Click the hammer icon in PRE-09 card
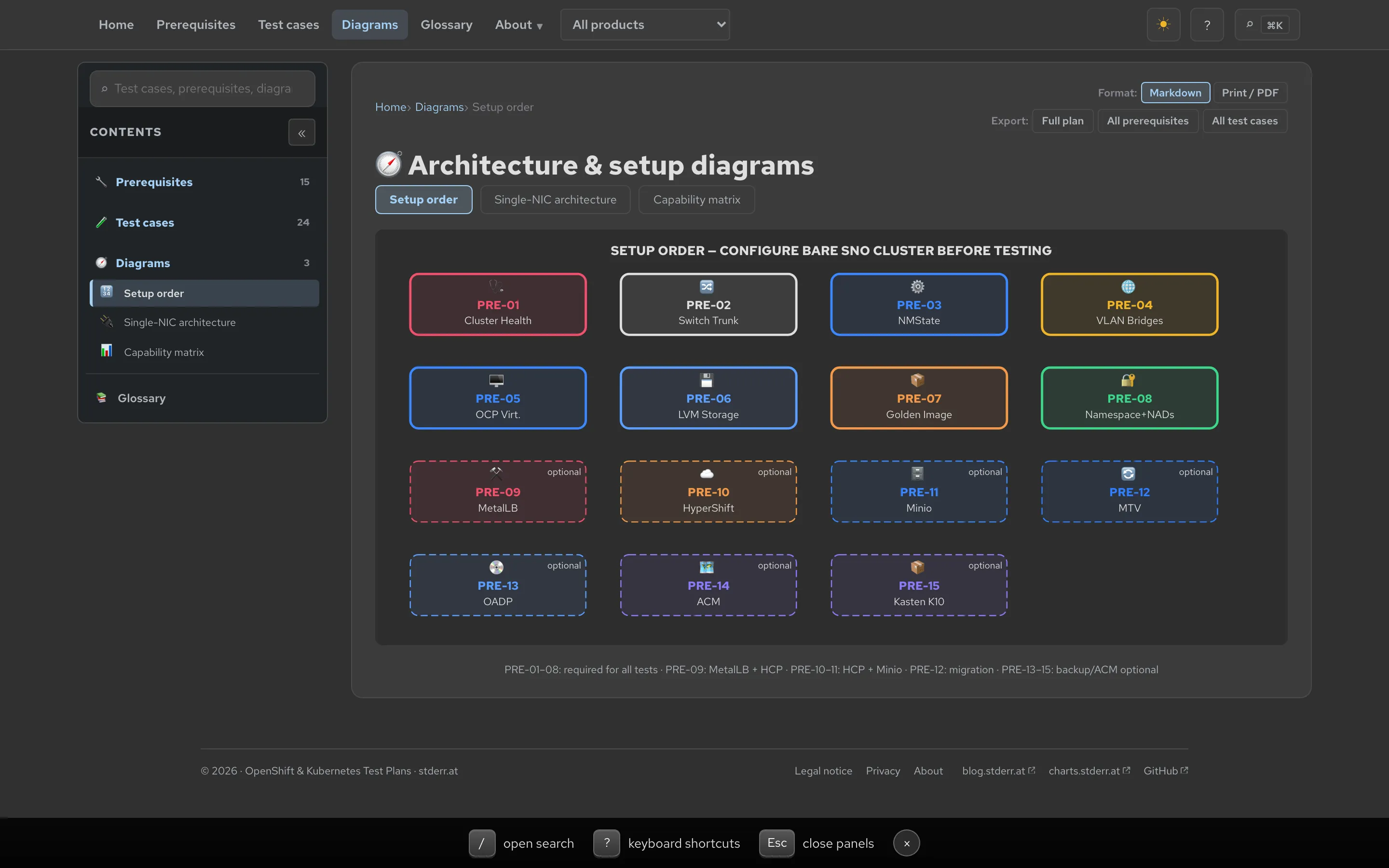The height and width of the screenshot is (868, 1389). click(x=496, y=474)
